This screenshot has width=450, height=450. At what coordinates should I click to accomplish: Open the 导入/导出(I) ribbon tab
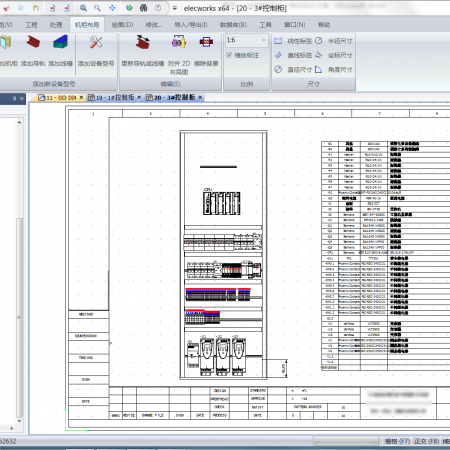point(191,25)
